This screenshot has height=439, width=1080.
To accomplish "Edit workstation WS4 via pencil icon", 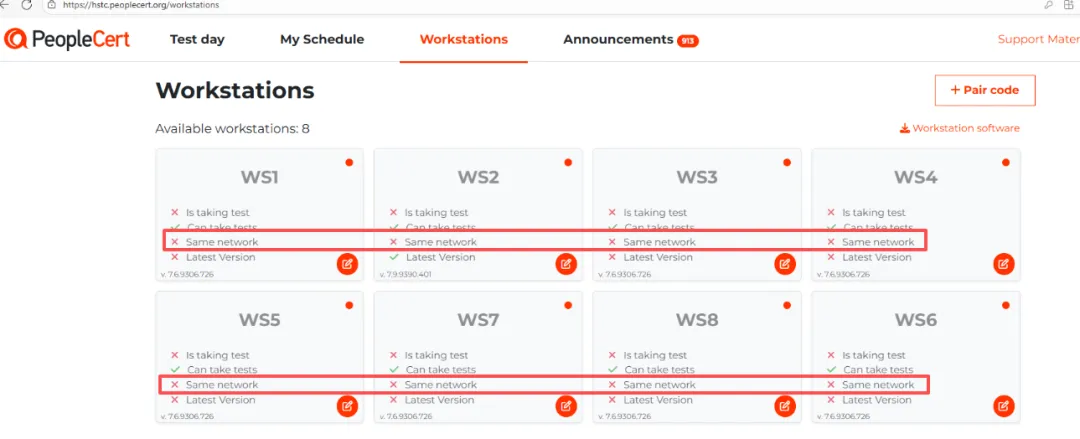I will 1003,264.
